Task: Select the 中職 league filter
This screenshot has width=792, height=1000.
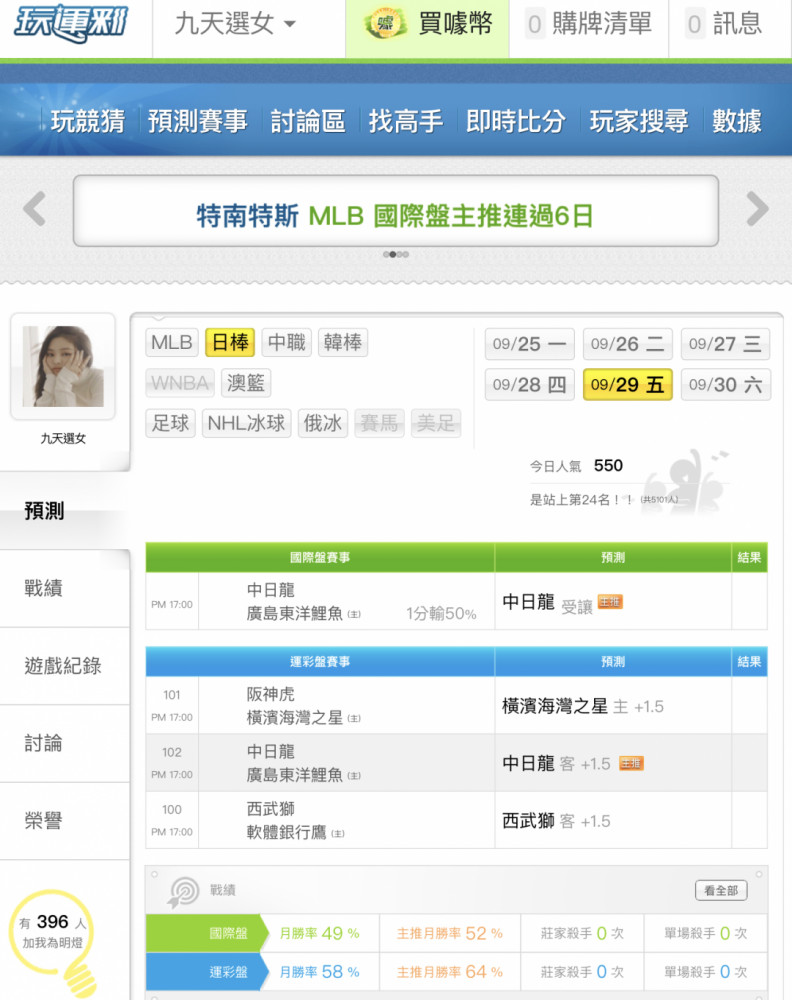Action: (286, 342)
